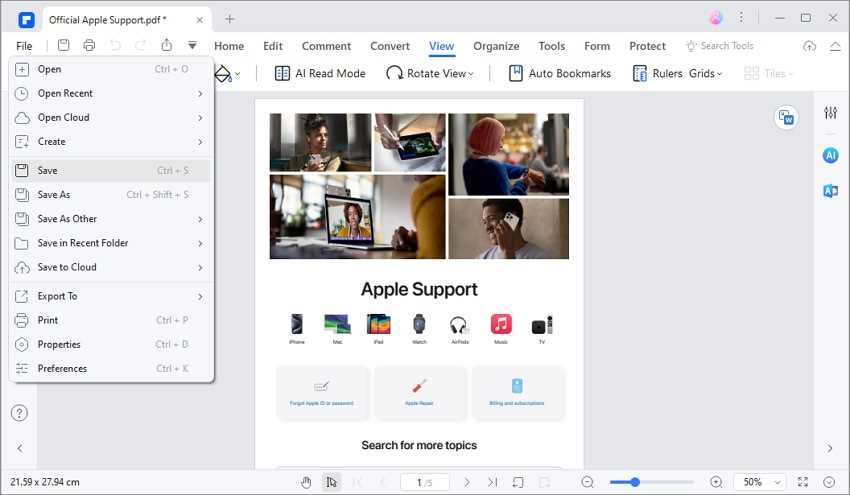The width and height of the screenshot is (850, 495).
Task: Click the Search Tools field
Action: tap(720, 46)
